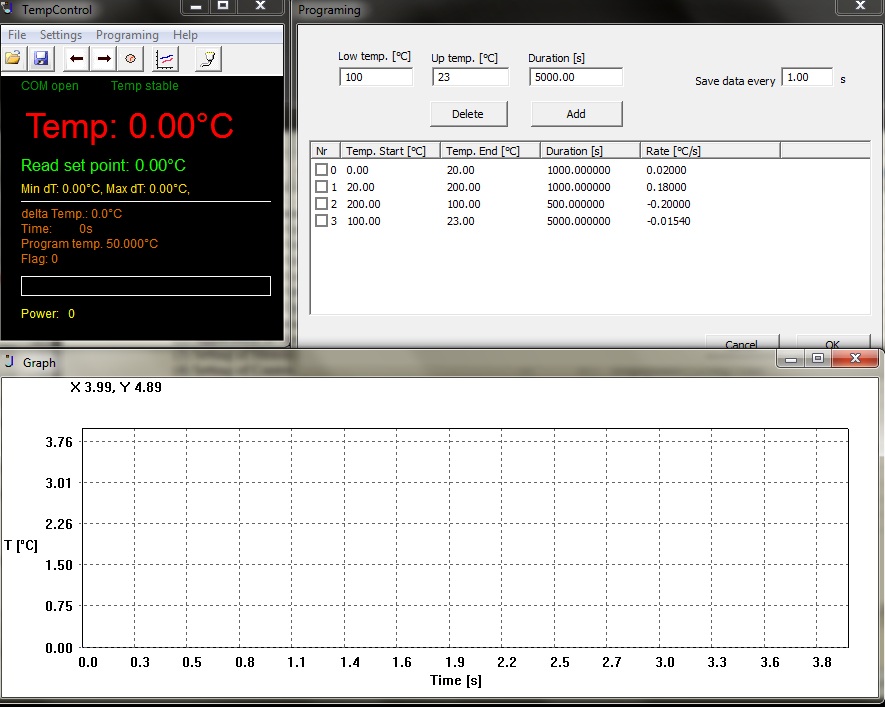885x707 pixels.
Task: Open a file with the folder icon
Action: pos(13,59)
